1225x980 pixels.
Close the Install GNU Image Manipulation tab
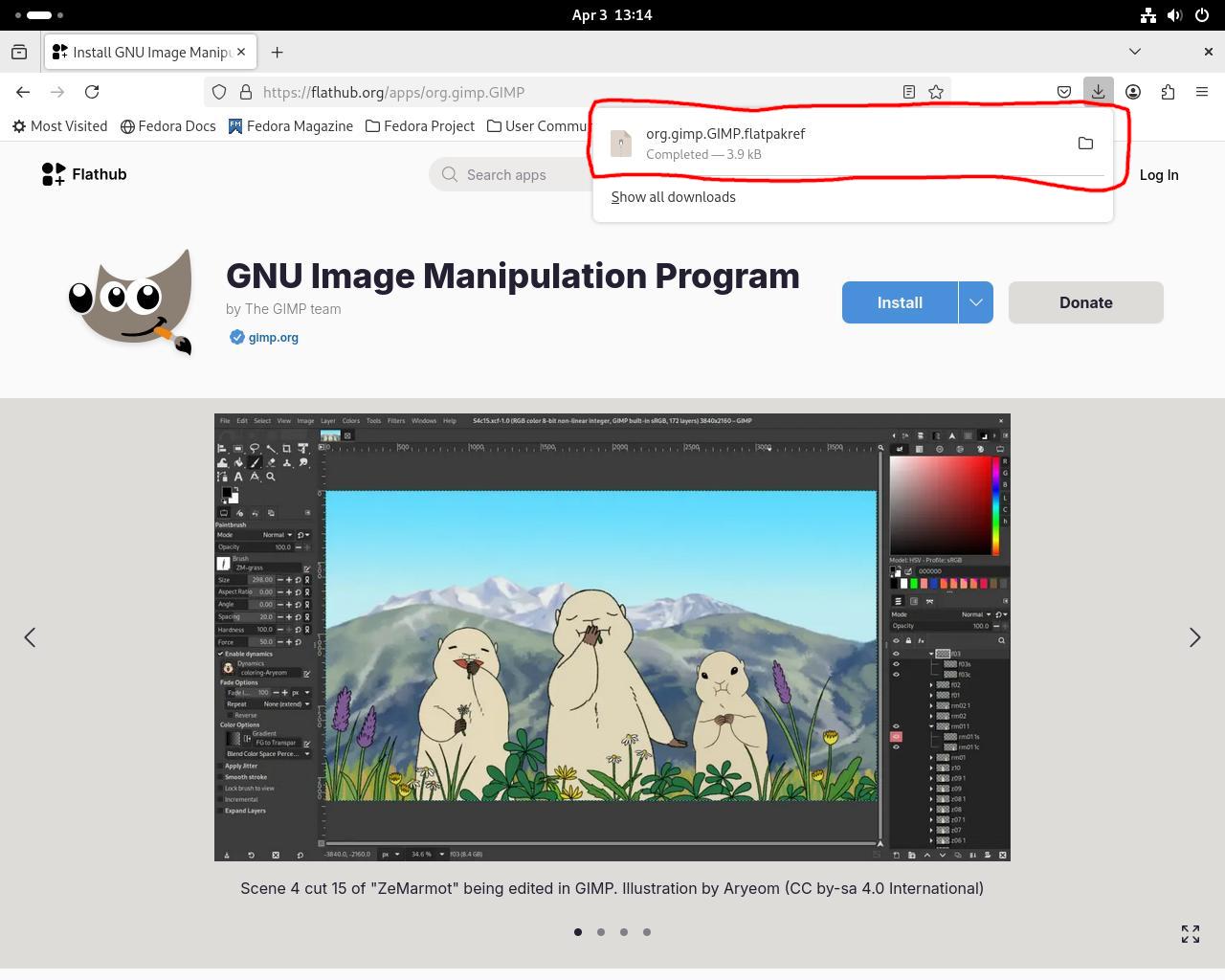[x=241, y=52]
